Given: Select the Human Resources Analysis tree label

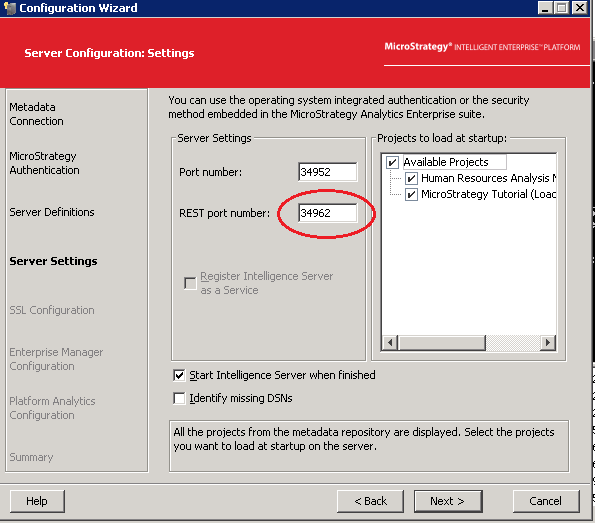Looking at the screenshot, I should click(x=488, y=178).
